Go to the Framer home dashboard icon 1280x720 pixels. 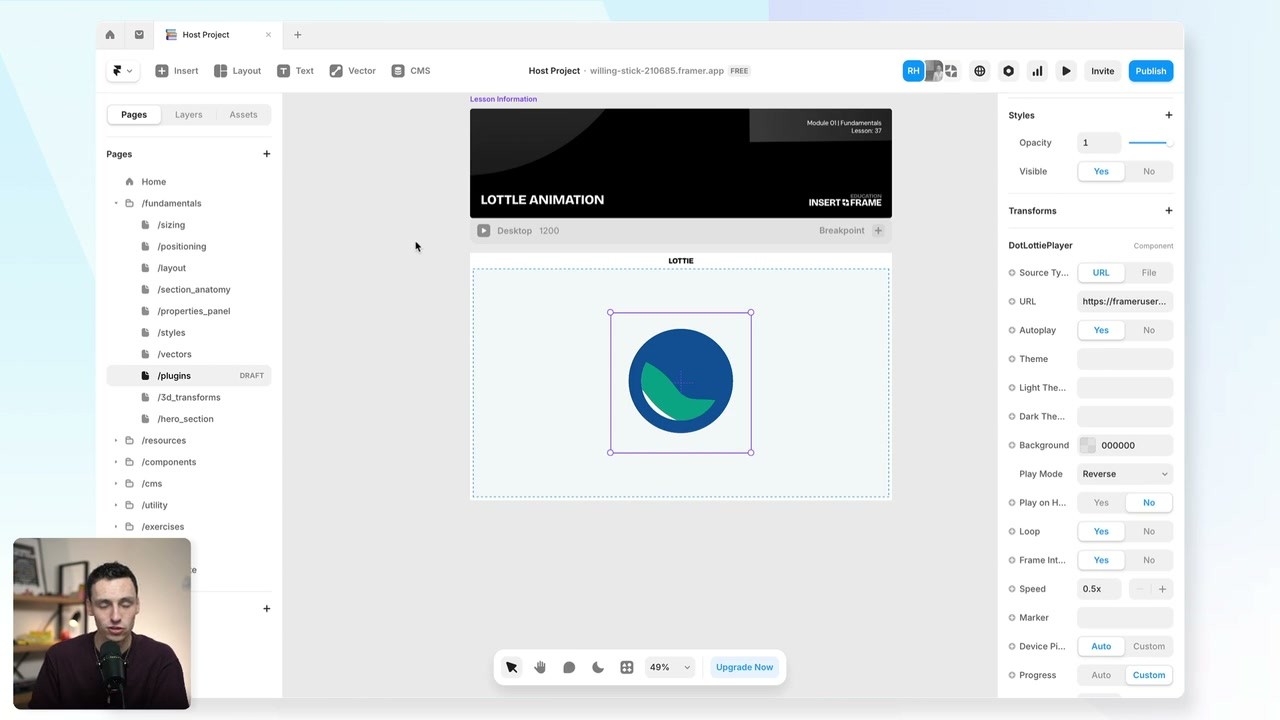click(x=110, y=35)
